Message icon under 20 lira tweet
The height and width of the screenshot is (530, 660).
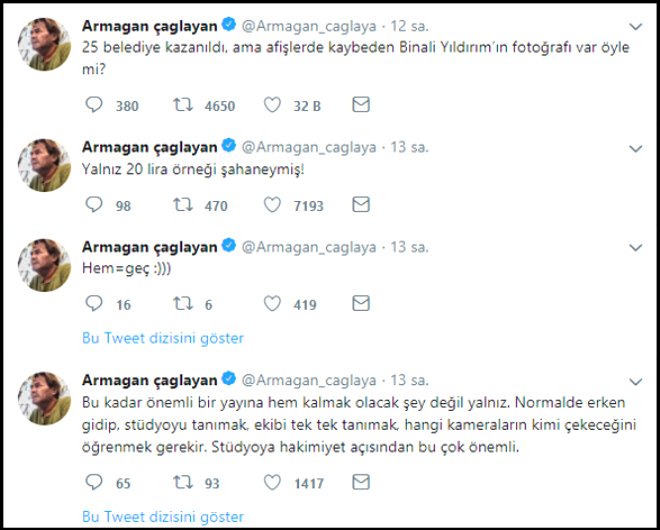click(x=361, y=204)
